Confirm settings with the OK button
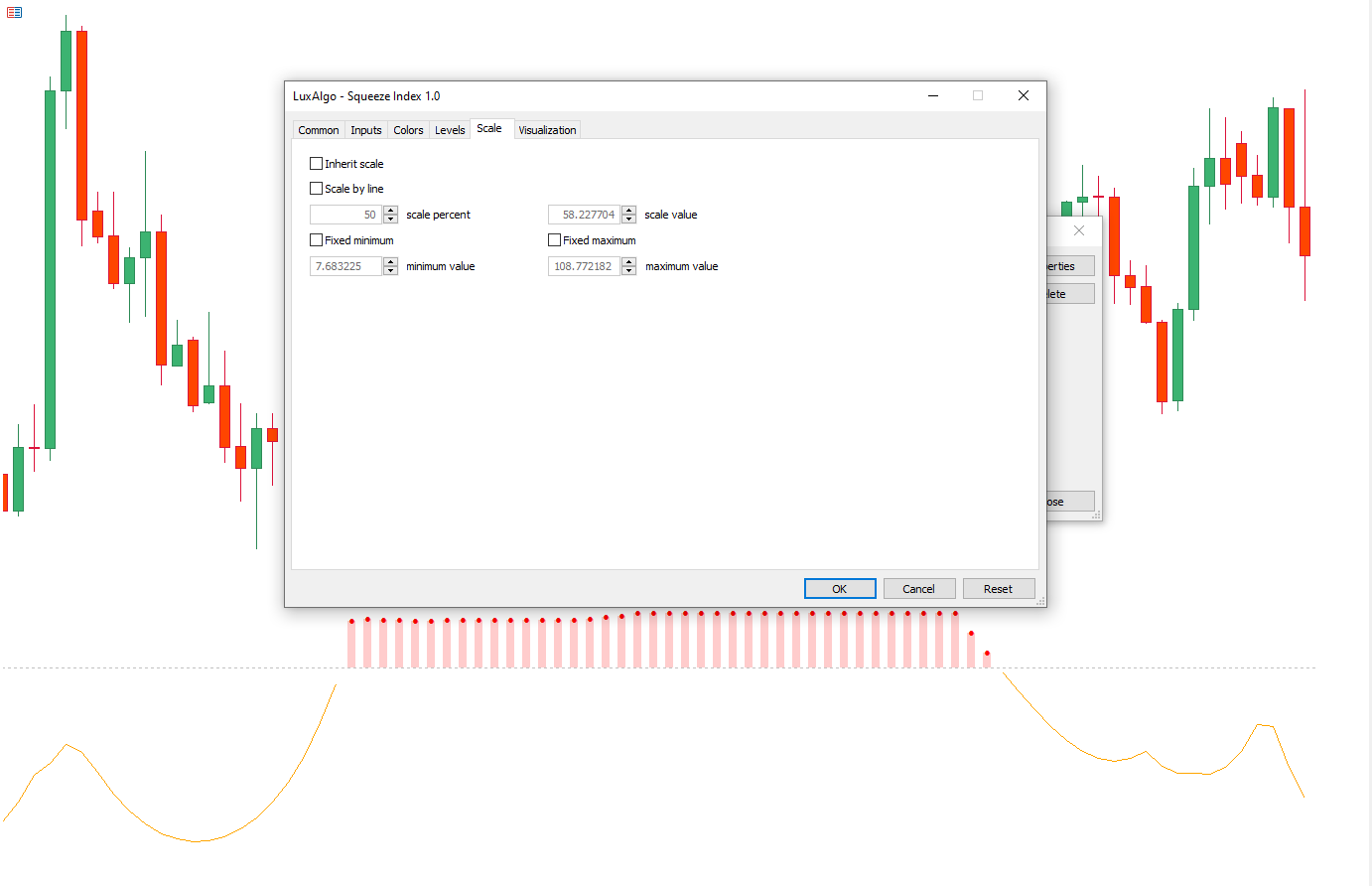1372x886 pixels. pyautogui.click(x=840, y=589)
